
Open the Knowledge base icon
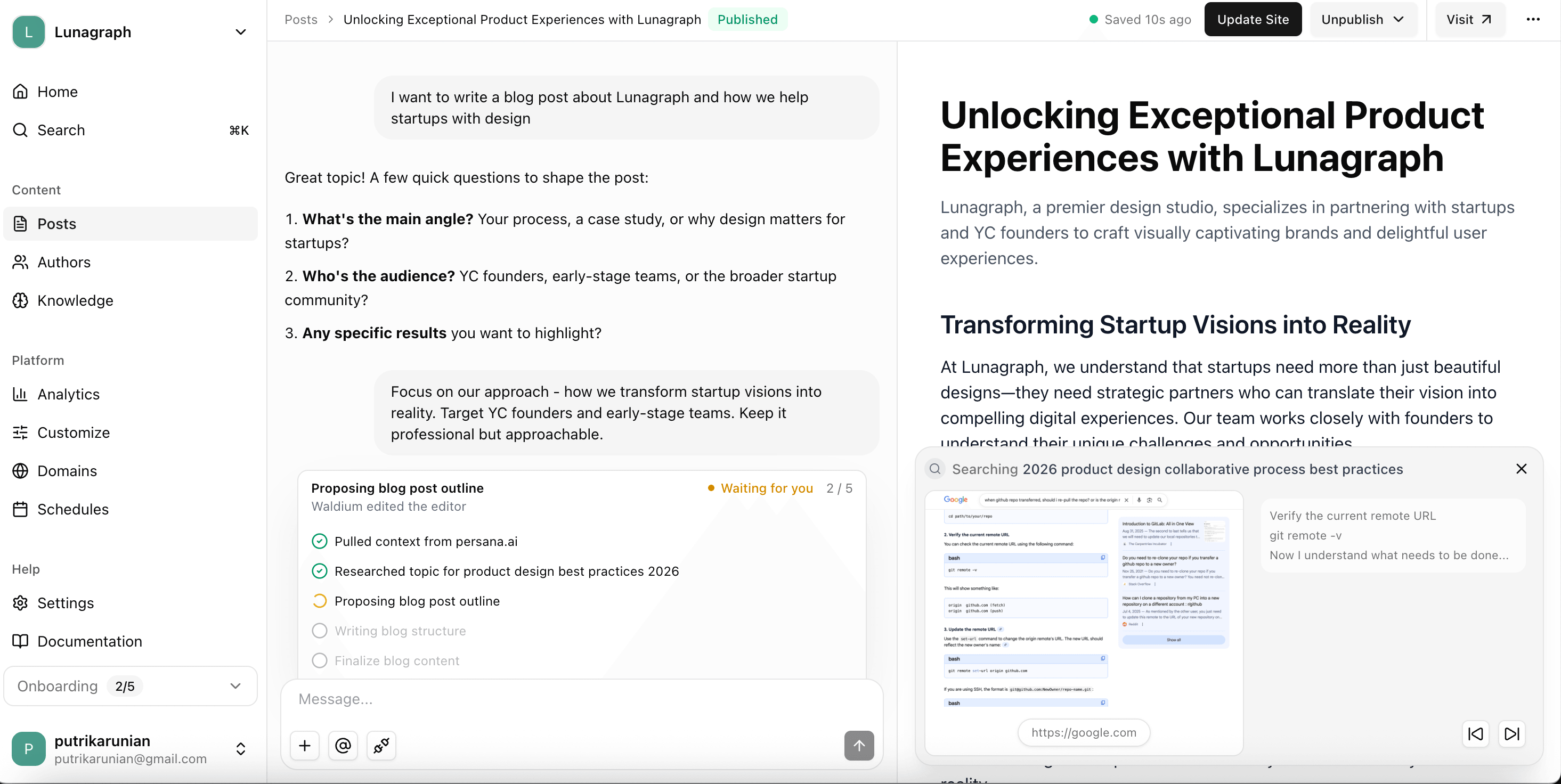(x=20, y=300)
